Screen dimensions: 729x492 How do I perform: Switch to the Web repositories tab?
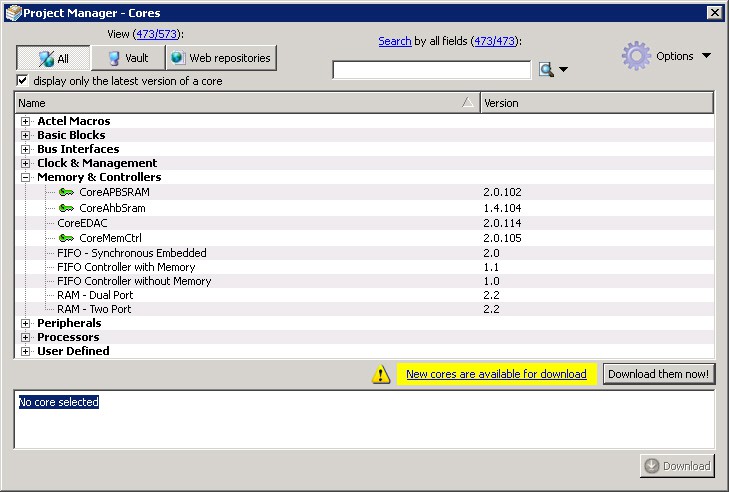[x=221, y=58]
